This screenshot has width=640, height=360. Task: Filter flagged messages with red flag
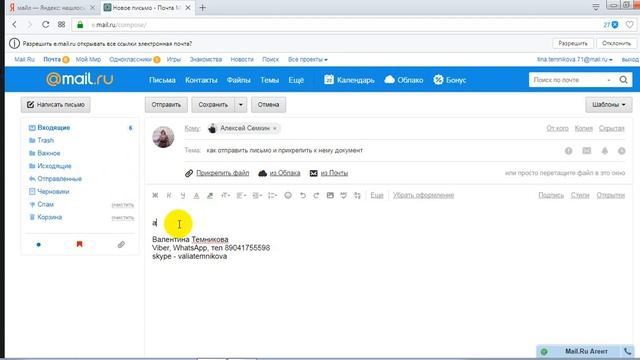pos(80,244)
